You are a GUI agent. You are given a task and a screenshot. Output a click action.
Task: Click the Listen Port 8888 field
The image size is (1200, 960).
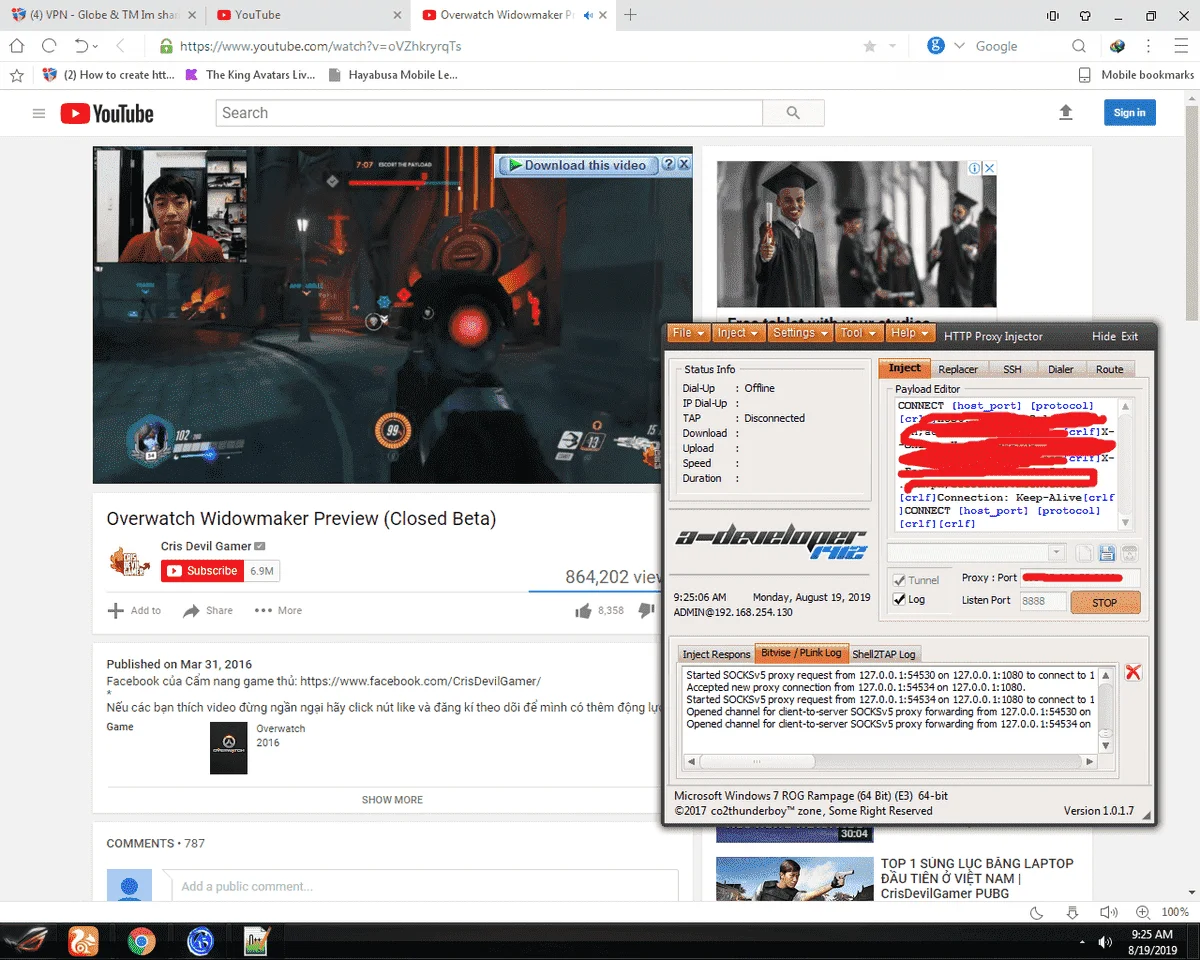[1043, 601]
